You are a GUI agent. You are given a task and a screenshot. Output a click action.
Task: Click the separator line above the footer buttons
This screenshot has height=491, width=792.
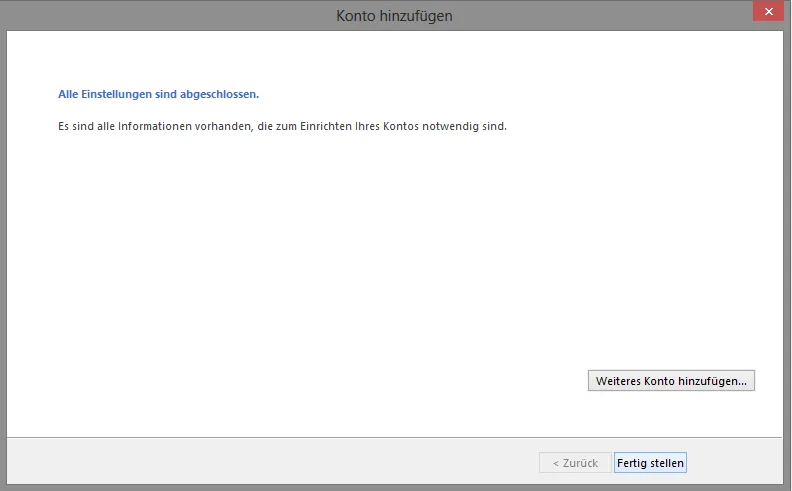[x=395, y=437]
